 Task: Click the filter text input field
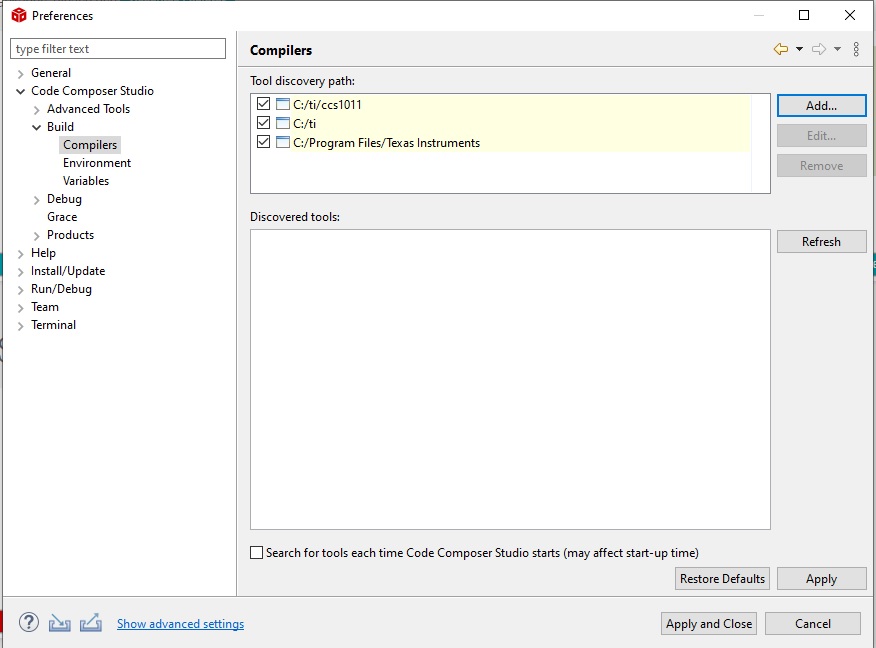118,49
